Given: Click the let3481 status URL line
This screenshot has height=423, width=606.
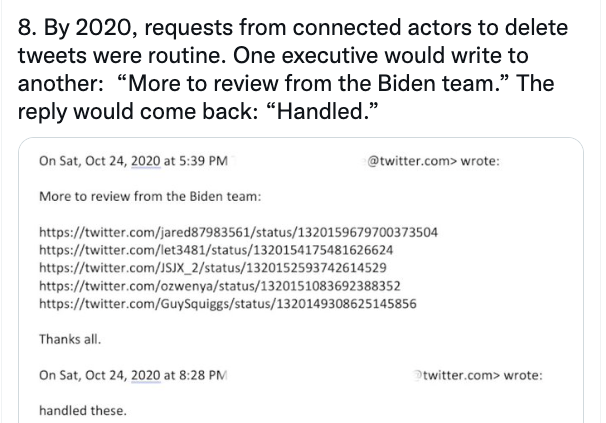Looking at the screenshot, I should tap(216, 250).
